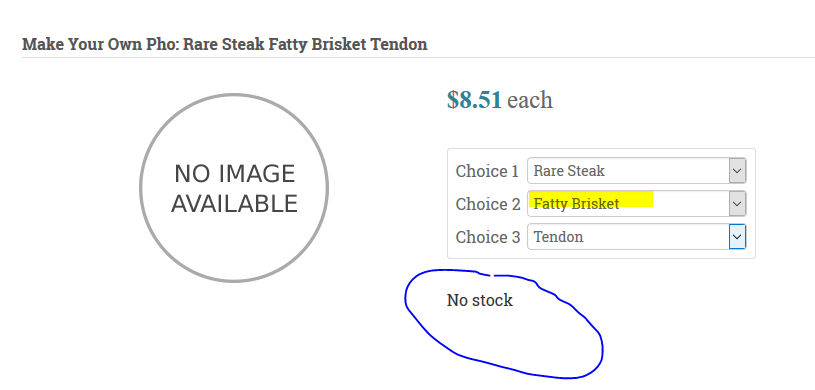Viewport: 815px width, 390px height.
Task: Click the $8.51 price text
Action: (x=474, y=100)
